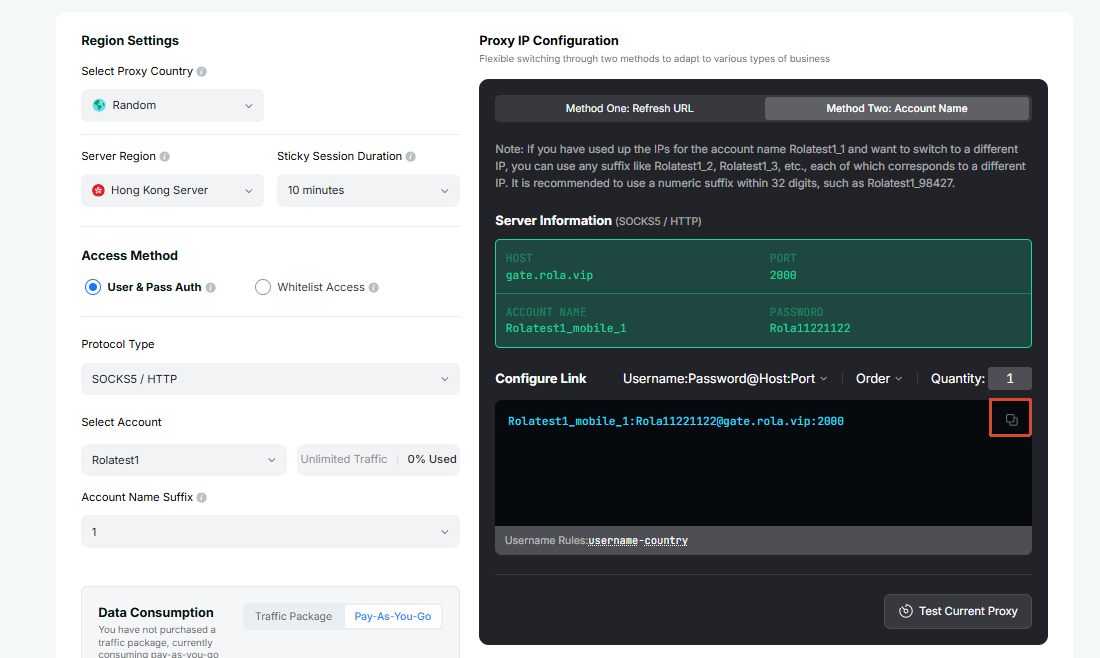The width and height of the screenshot is (1100, 658).
Task: Click the Hong Kong flag icon
Action: (x=98, y=190)
